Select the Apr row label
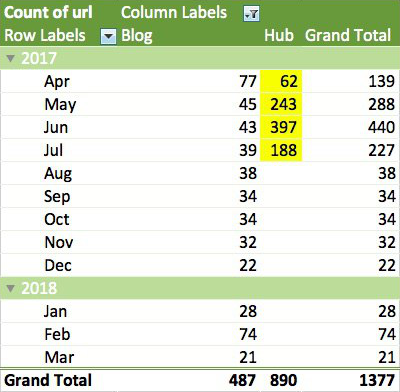Viewport: 400px width, 392px height. 57,82
